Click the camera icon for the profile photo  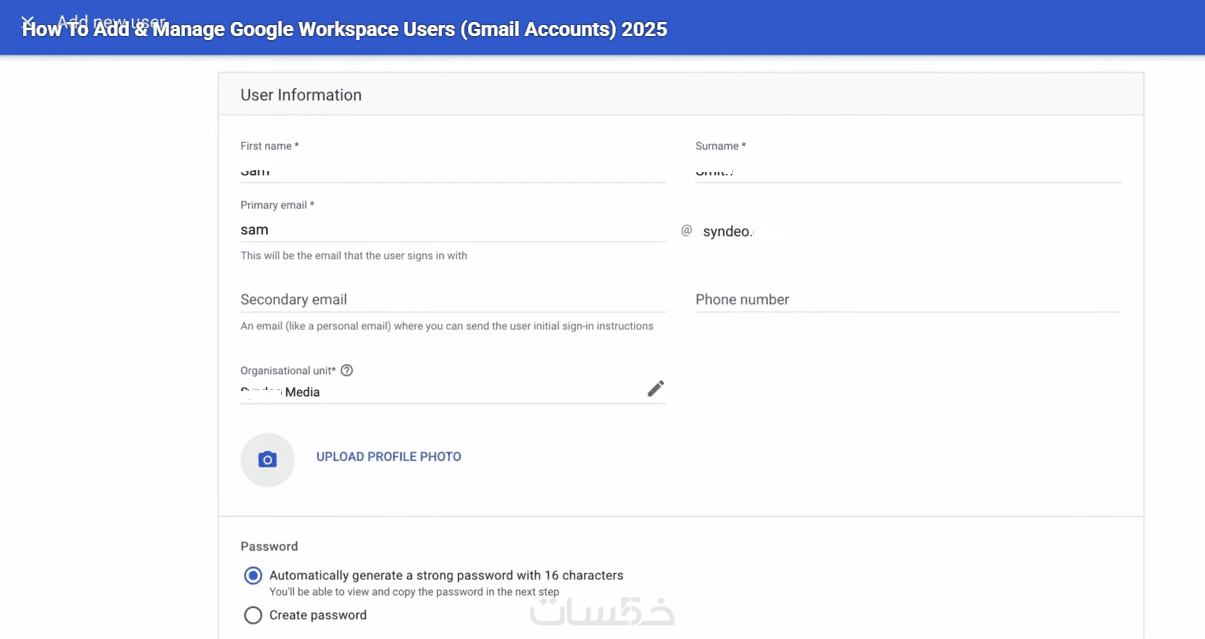[x=267, y=460]
